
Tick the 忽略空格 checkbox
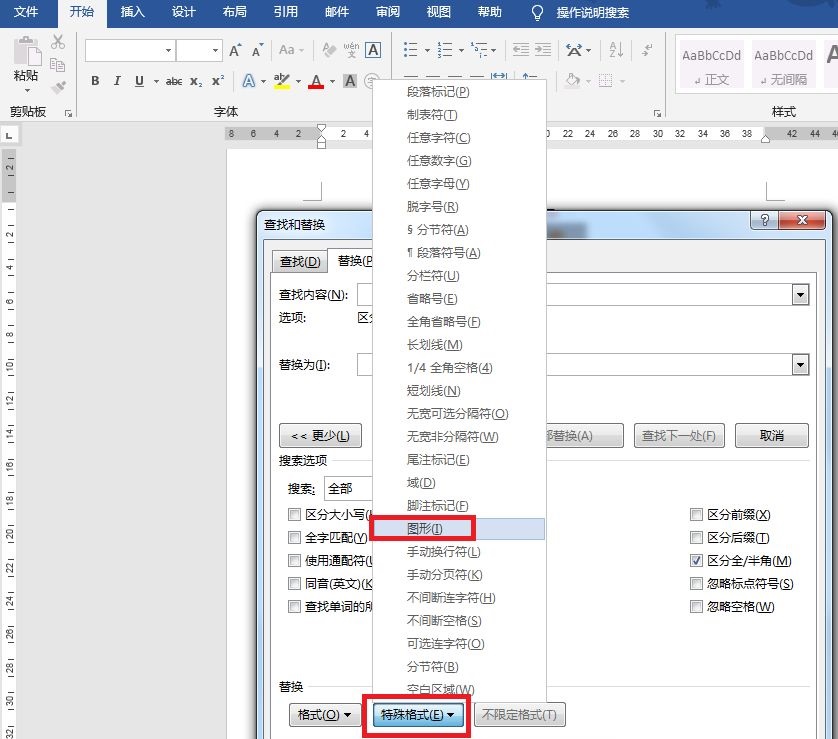point(697,607)
